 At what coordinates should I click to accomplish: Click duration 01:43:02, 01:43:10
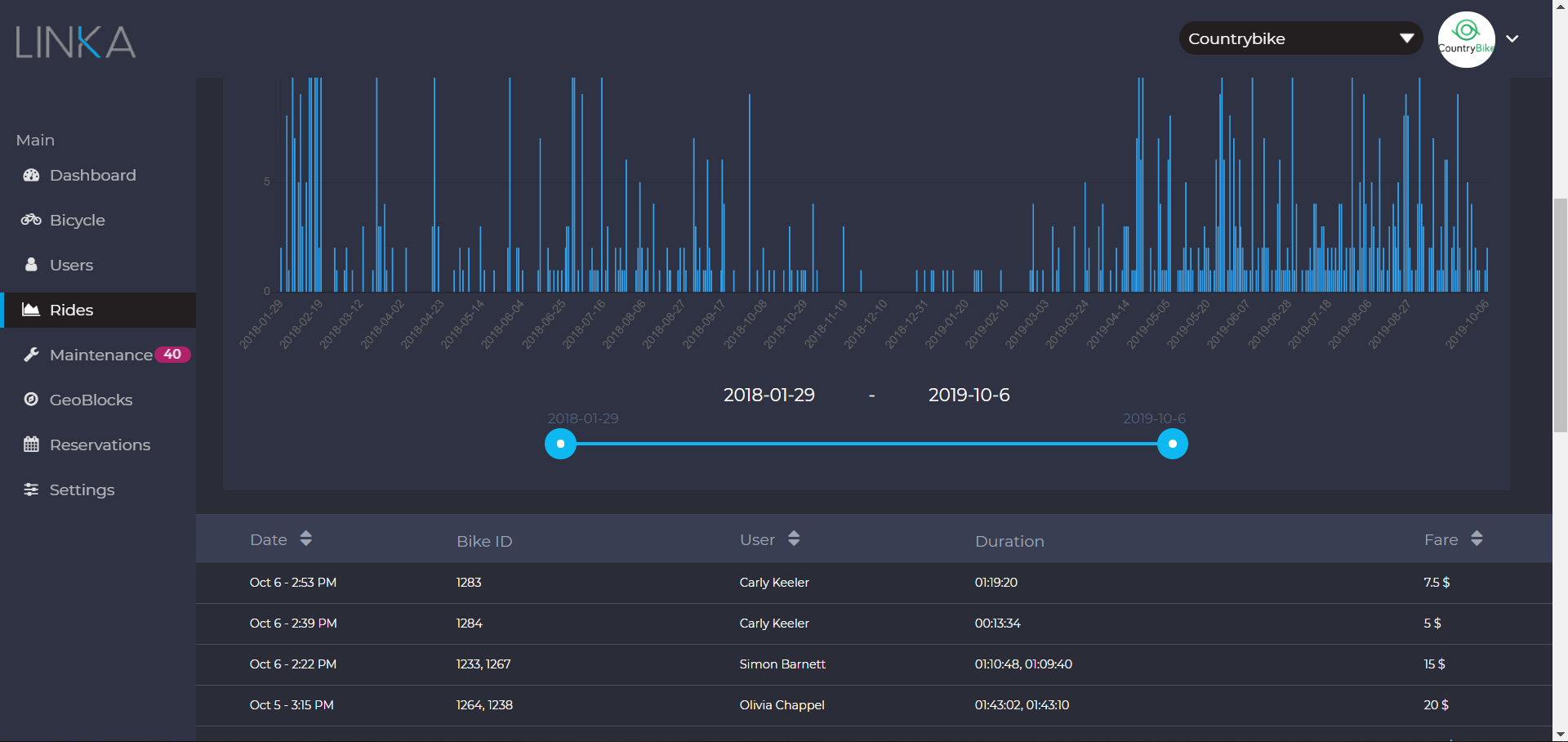(1022, 705)
